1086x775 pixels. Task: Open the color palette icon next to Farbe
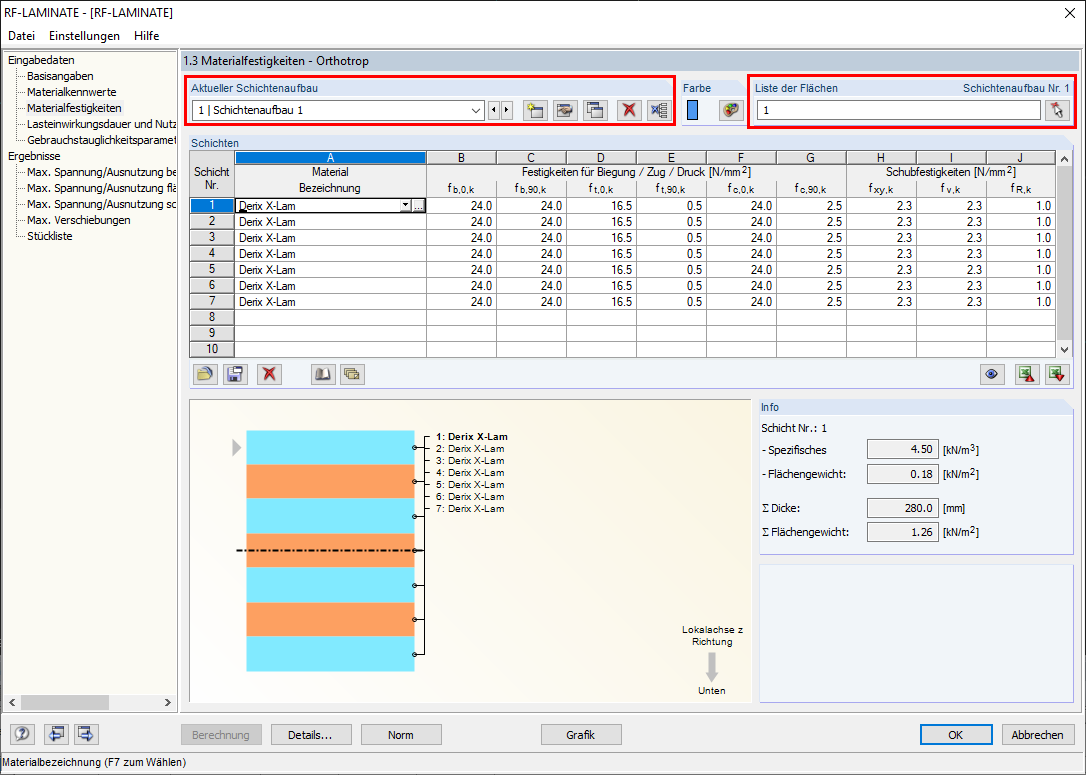[x=731, y=110]
